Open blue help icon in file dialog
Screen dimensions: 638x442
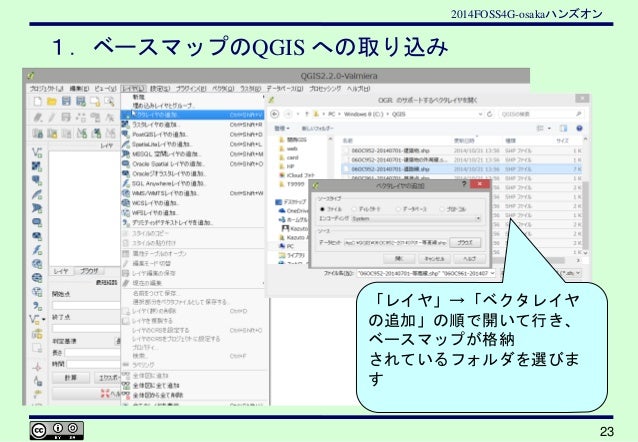click(x=579, y=128)
